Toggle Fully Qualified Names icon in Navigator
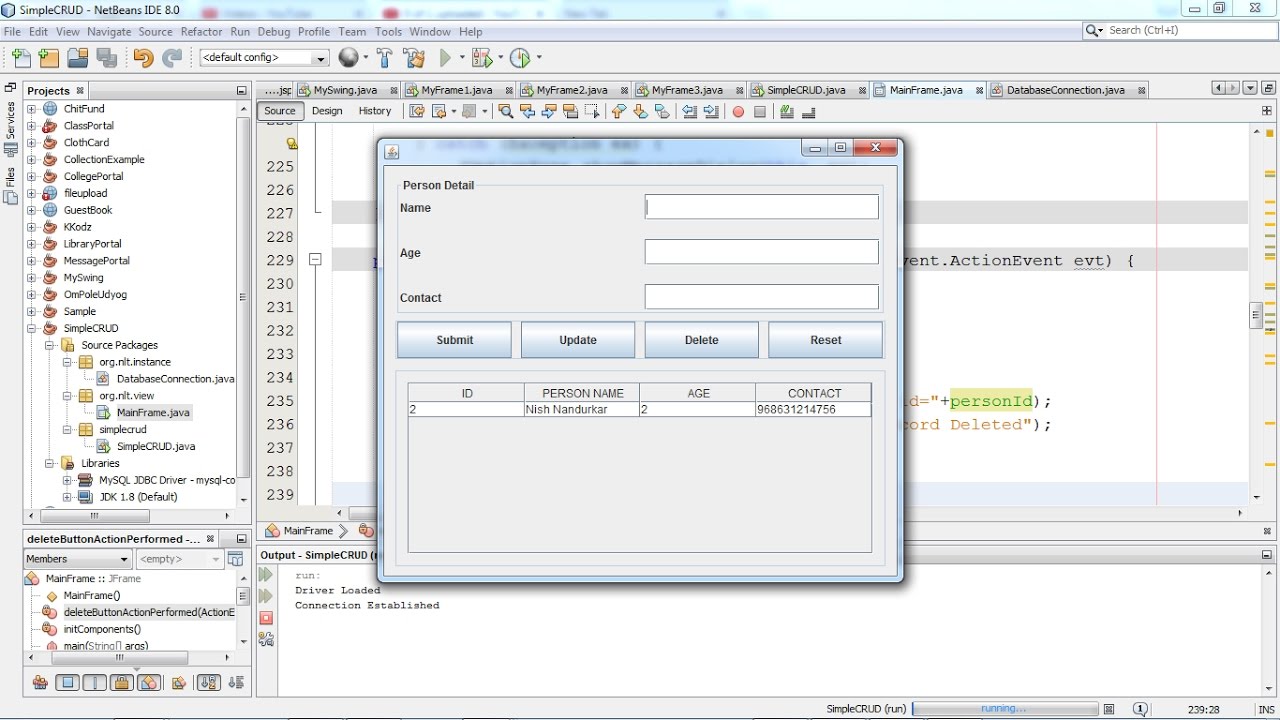Viewport: 1280px width, 720px height. click(178, 683)
